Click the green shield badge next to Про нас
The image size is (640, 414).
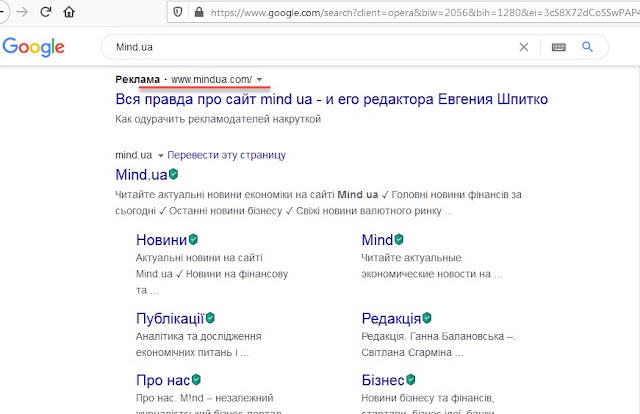pos(196,379)
